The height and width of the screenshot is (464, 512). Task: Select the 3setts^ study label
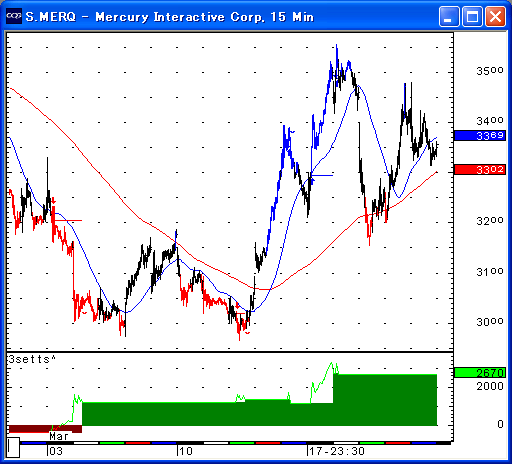32,359
